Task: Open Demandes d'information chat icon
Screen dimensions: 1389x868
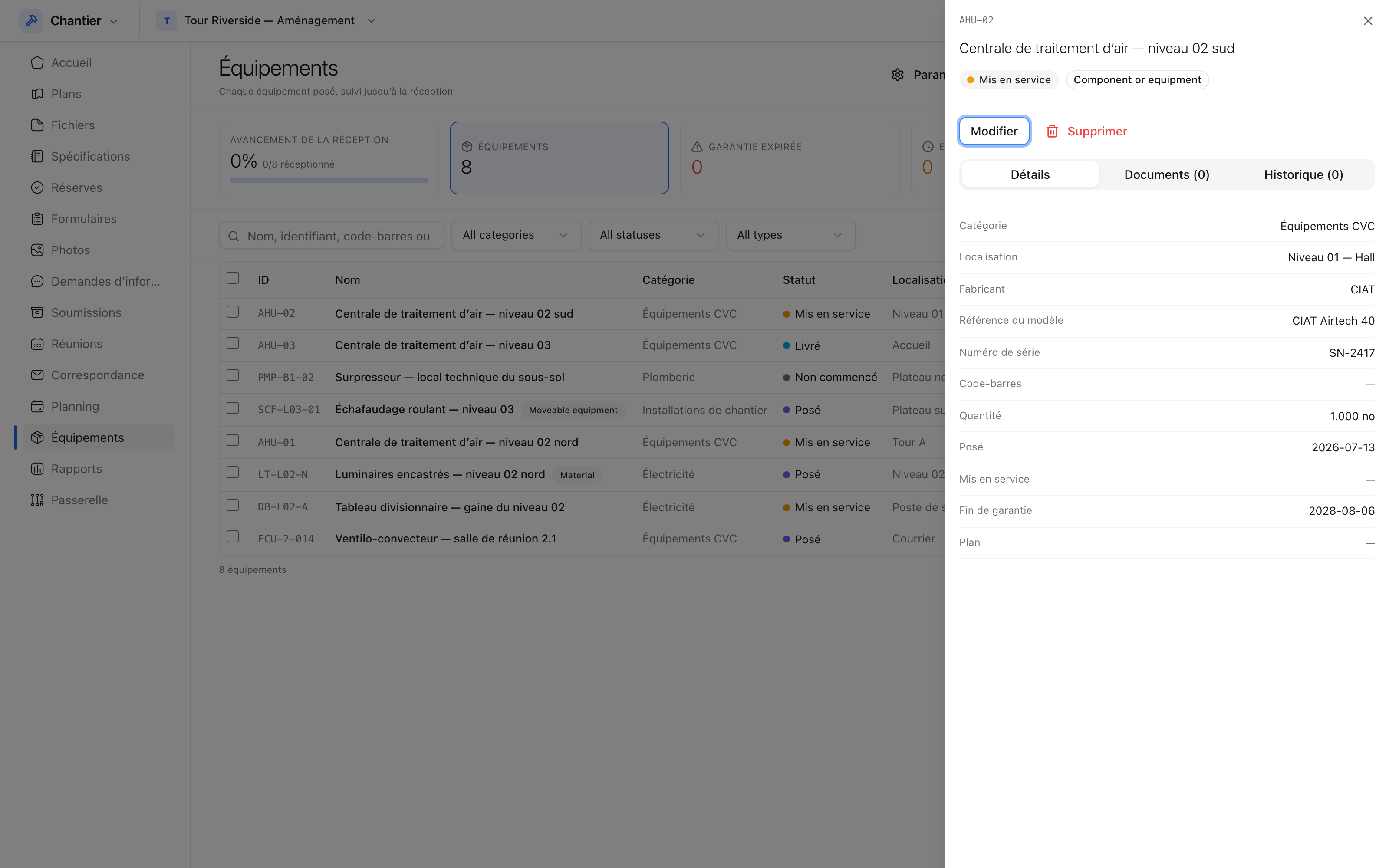Action: 37,281
